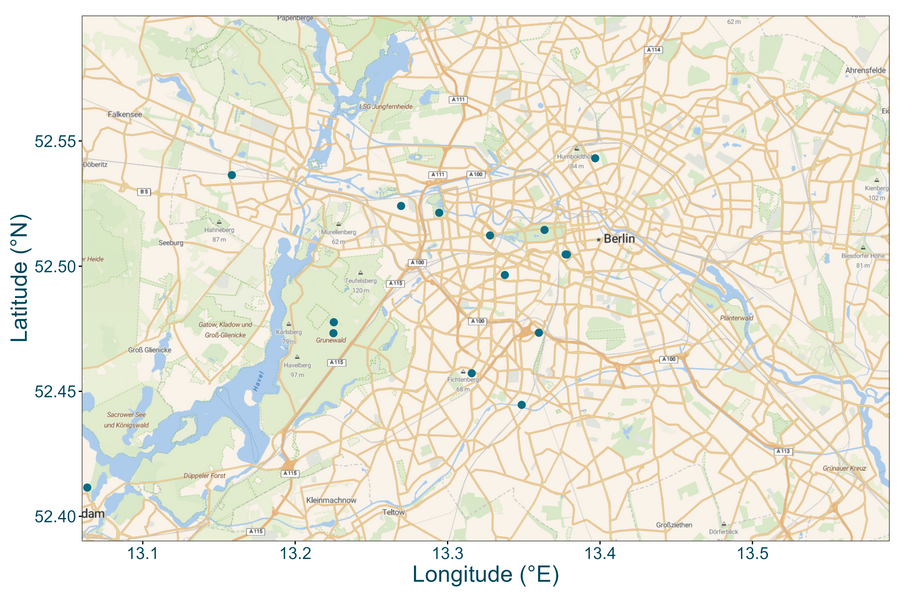Click the A114 highway shield
This screenshot has height=600, width=900.
pyautogui.click(x=653, y=50)
